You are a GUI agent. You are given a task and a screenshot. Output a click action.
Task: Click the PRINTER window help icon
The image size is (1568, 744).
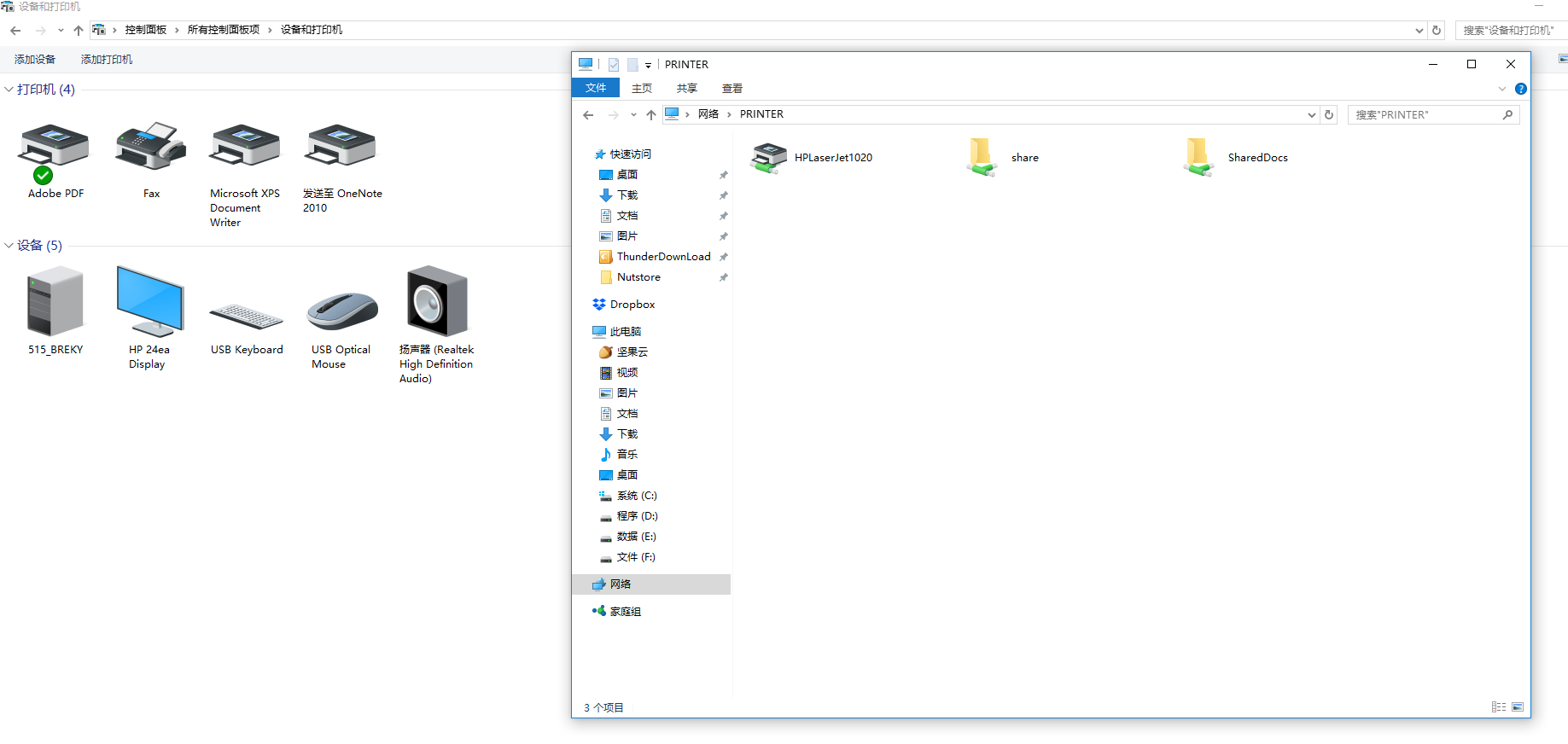[x=1521, y=89]
